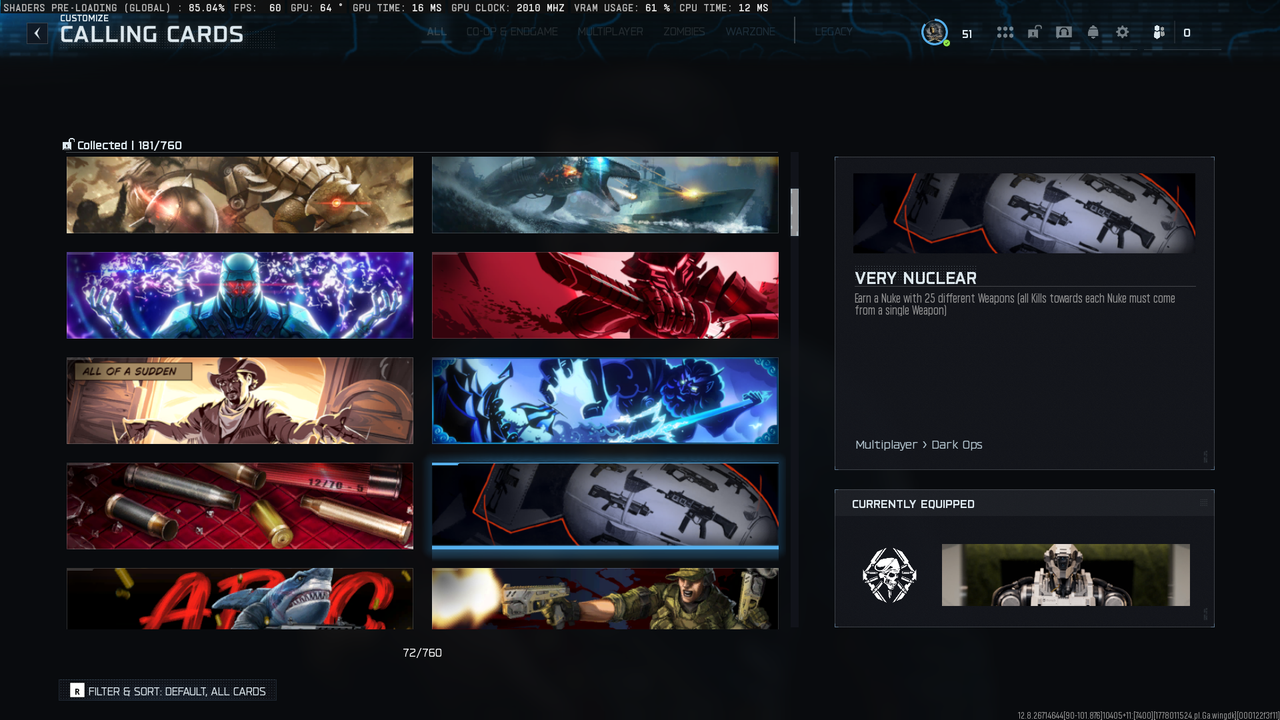Click the player level number 51
The height and width of the screenshot is (720, 1280).
(x=967, y=34)
